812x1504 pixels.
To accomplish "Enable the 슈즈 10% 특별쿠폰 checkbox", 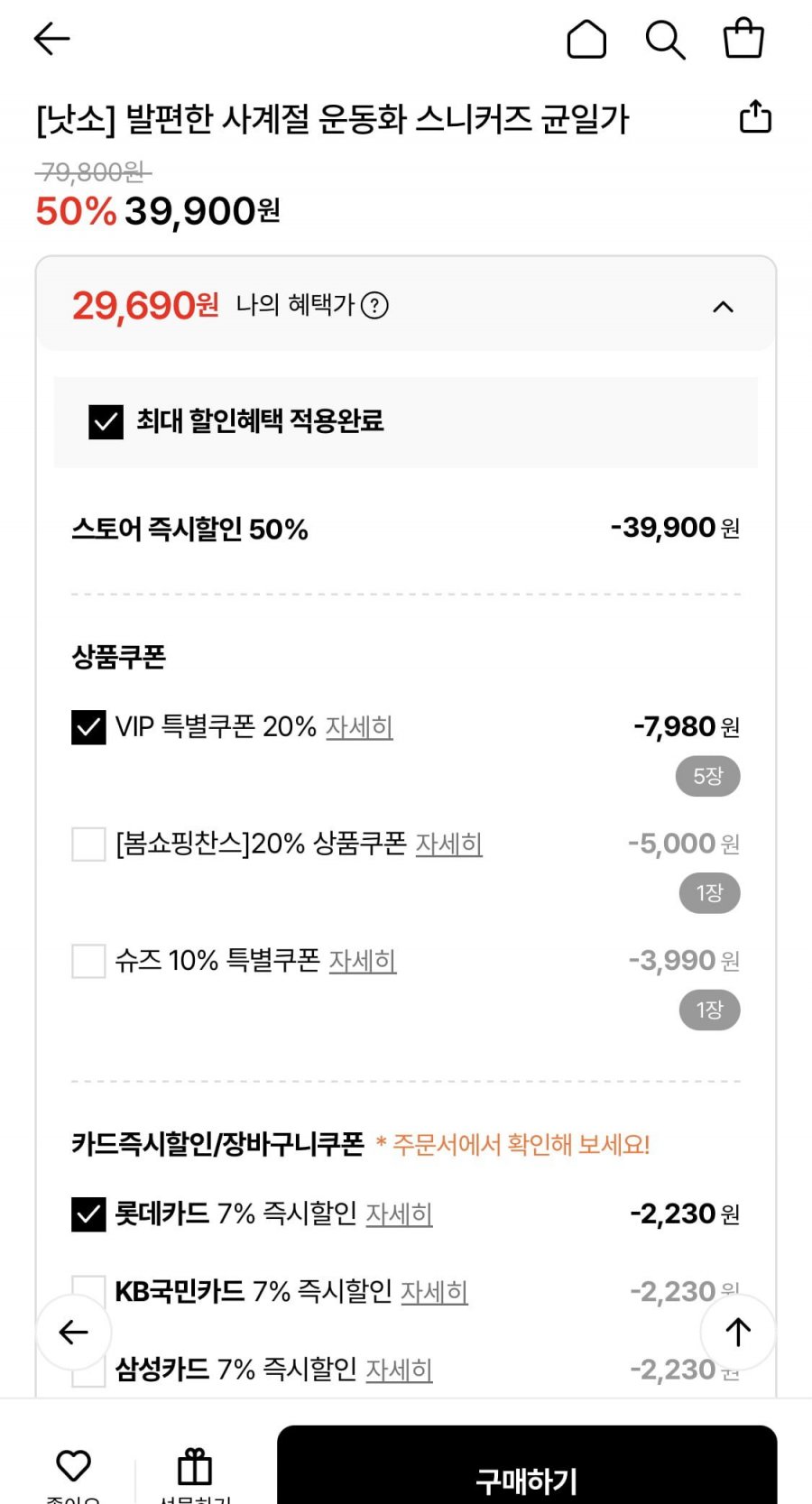I will point(88,961).
